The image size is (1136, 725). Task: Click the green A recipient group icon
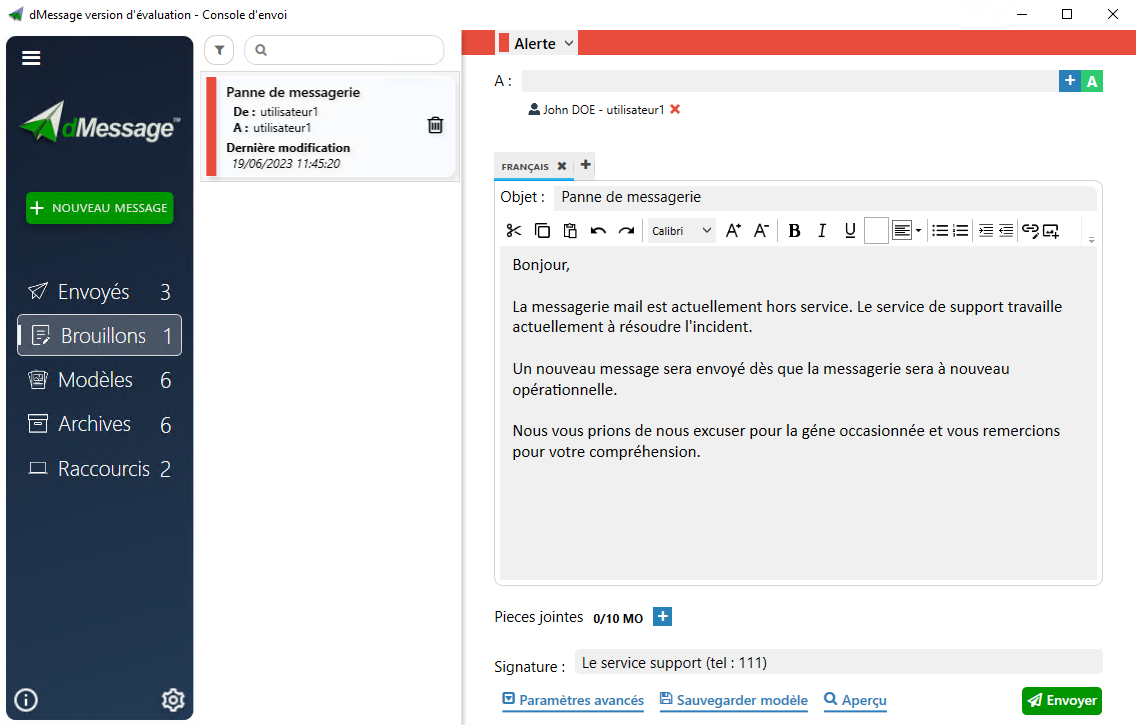(x=1092, y=79)
